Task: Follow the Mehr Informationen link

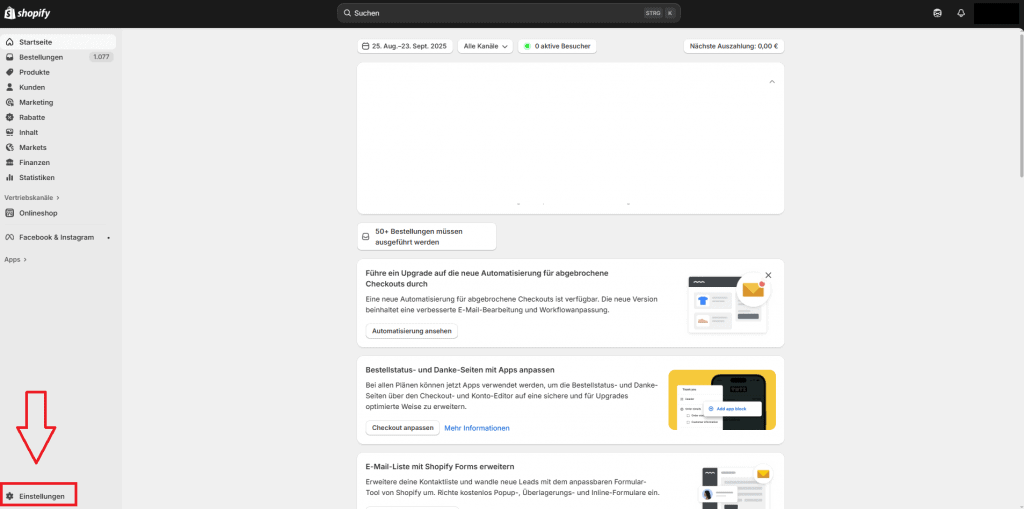Action: pyautogui.click(x=477, y=428)
